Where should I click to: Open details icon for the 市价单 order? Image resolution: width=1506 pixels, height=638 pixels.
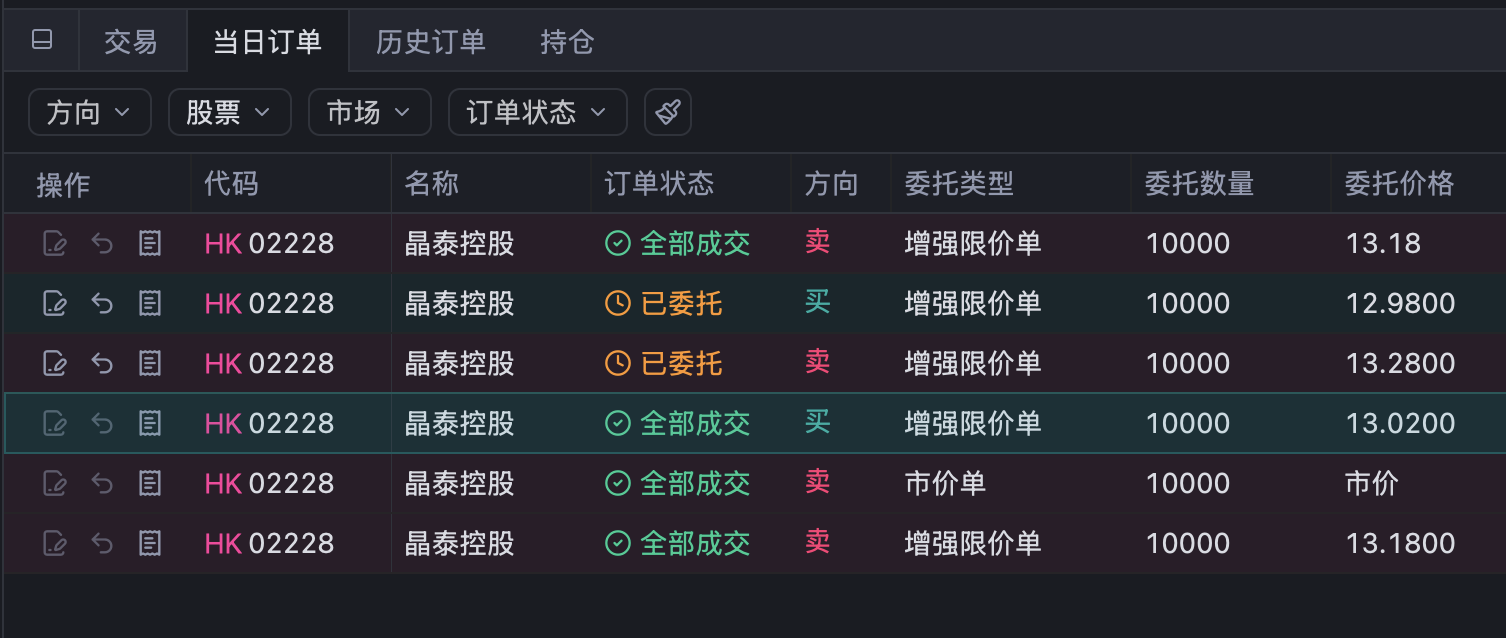coord(150,484)
